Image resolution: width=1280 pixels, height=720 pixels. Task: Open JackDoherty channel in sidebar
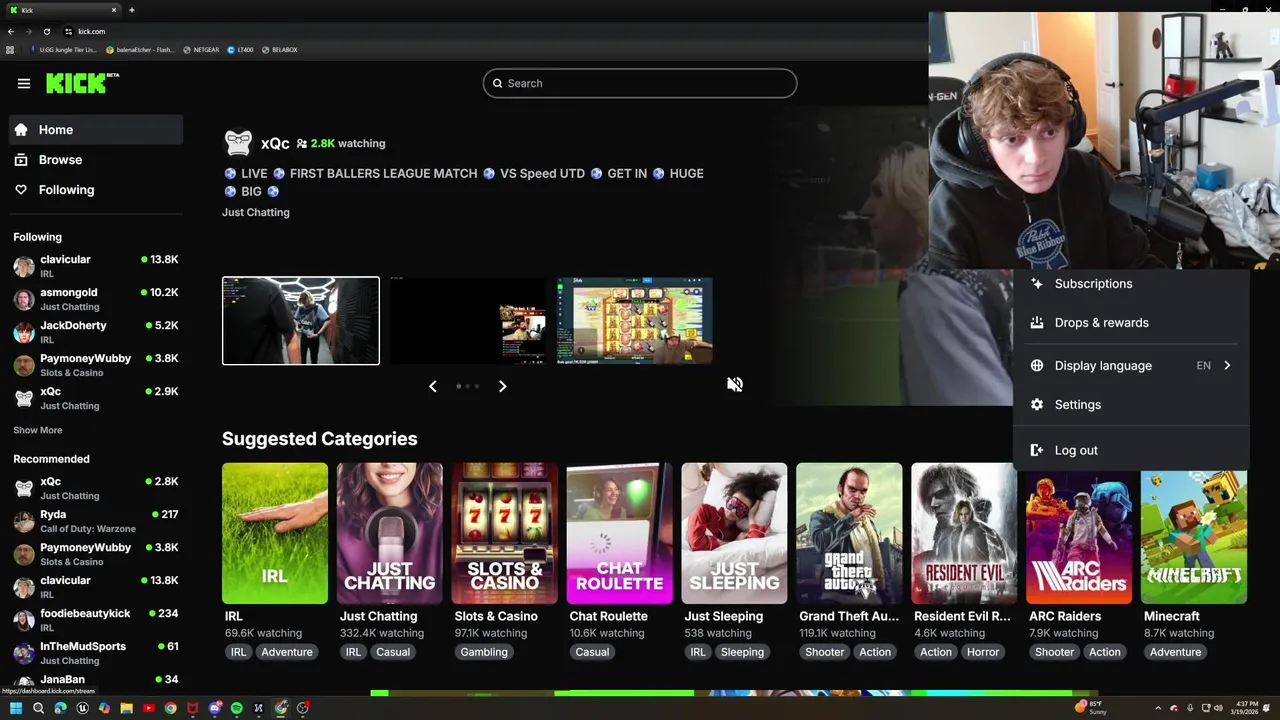pos(96,332)
